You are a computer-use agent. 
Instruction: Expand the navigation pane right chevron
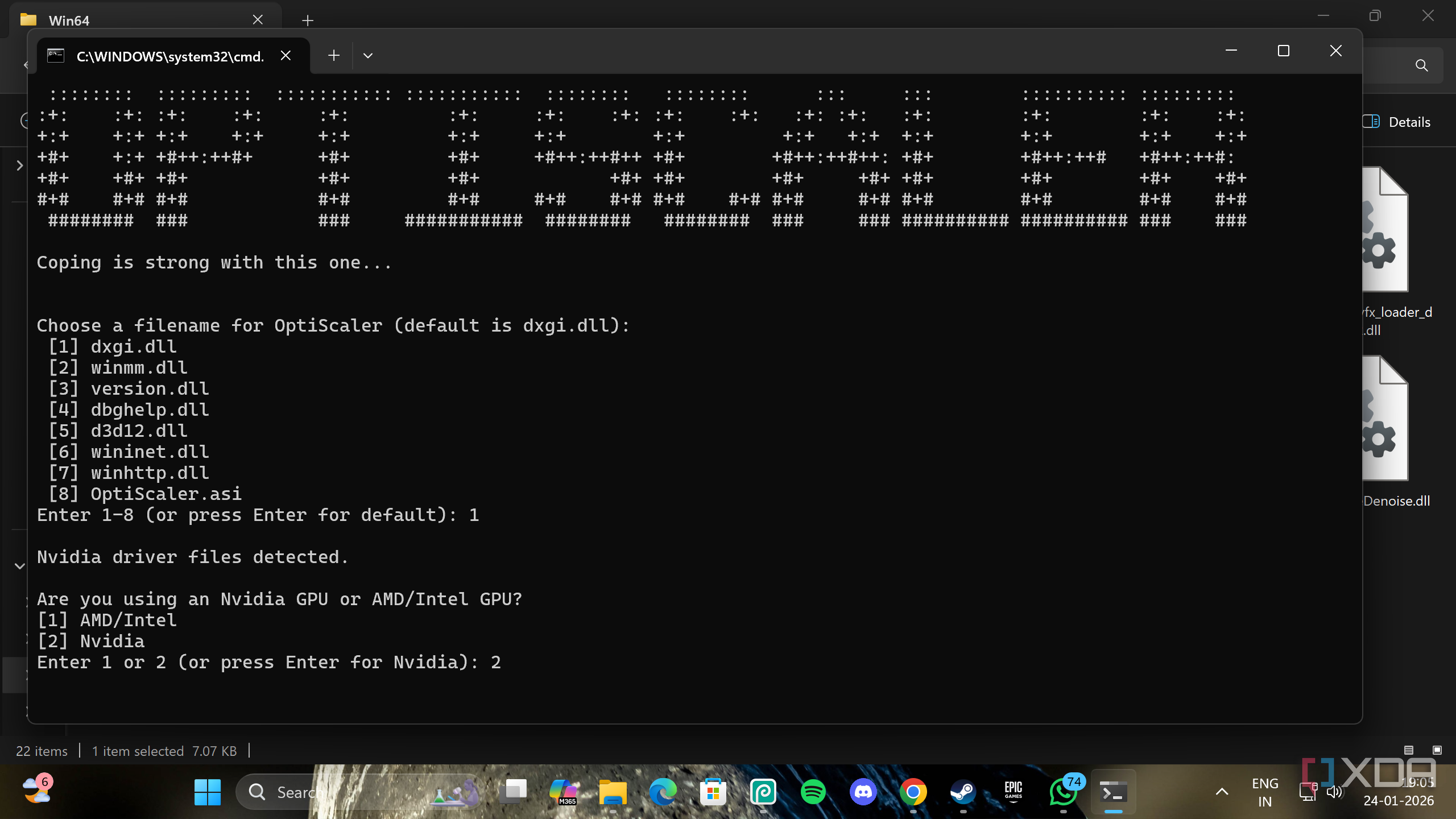click(20, 166)
